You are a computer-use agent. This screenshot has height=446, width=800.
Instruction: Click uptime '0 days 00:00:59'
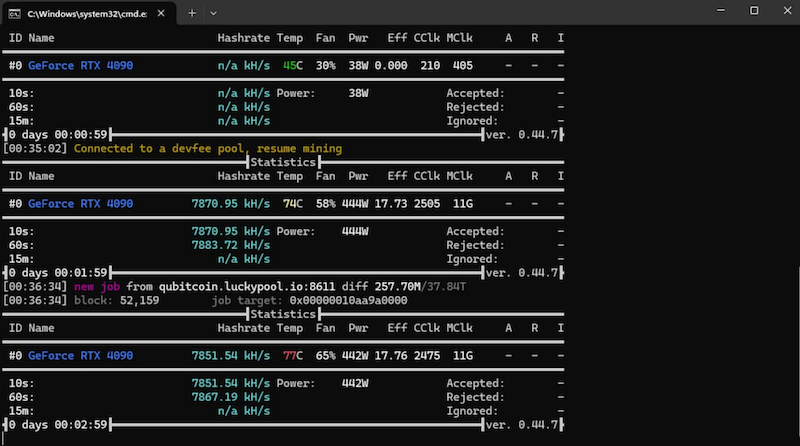click(x=58, y=135)
